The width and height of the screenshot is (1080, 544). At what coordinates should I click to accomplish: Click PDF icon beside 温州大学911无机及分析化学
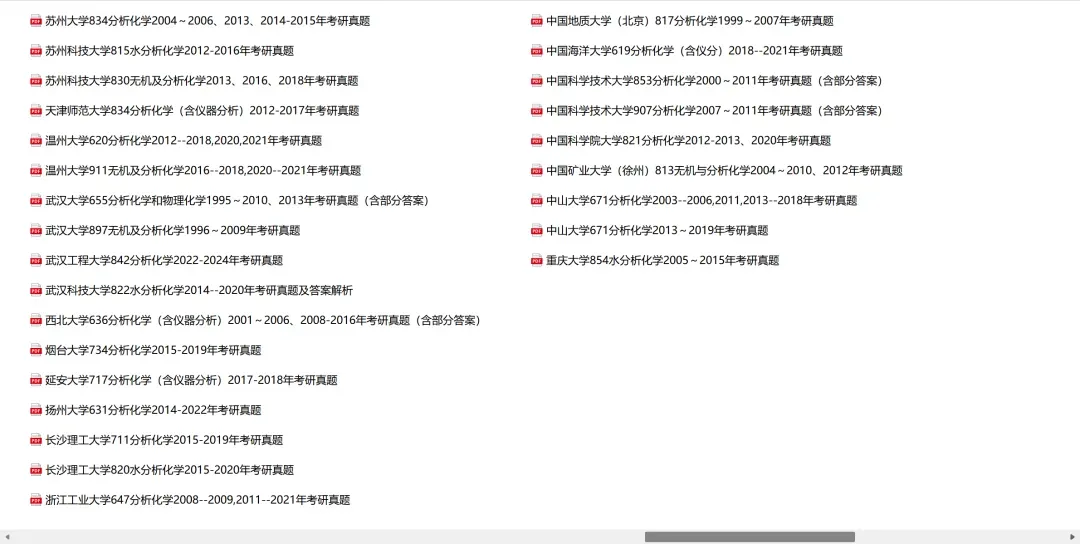tap(36, 171)
